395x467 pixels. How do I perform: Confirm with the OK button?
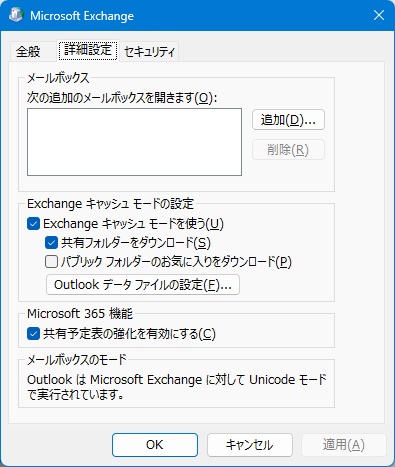pos(155,445)
